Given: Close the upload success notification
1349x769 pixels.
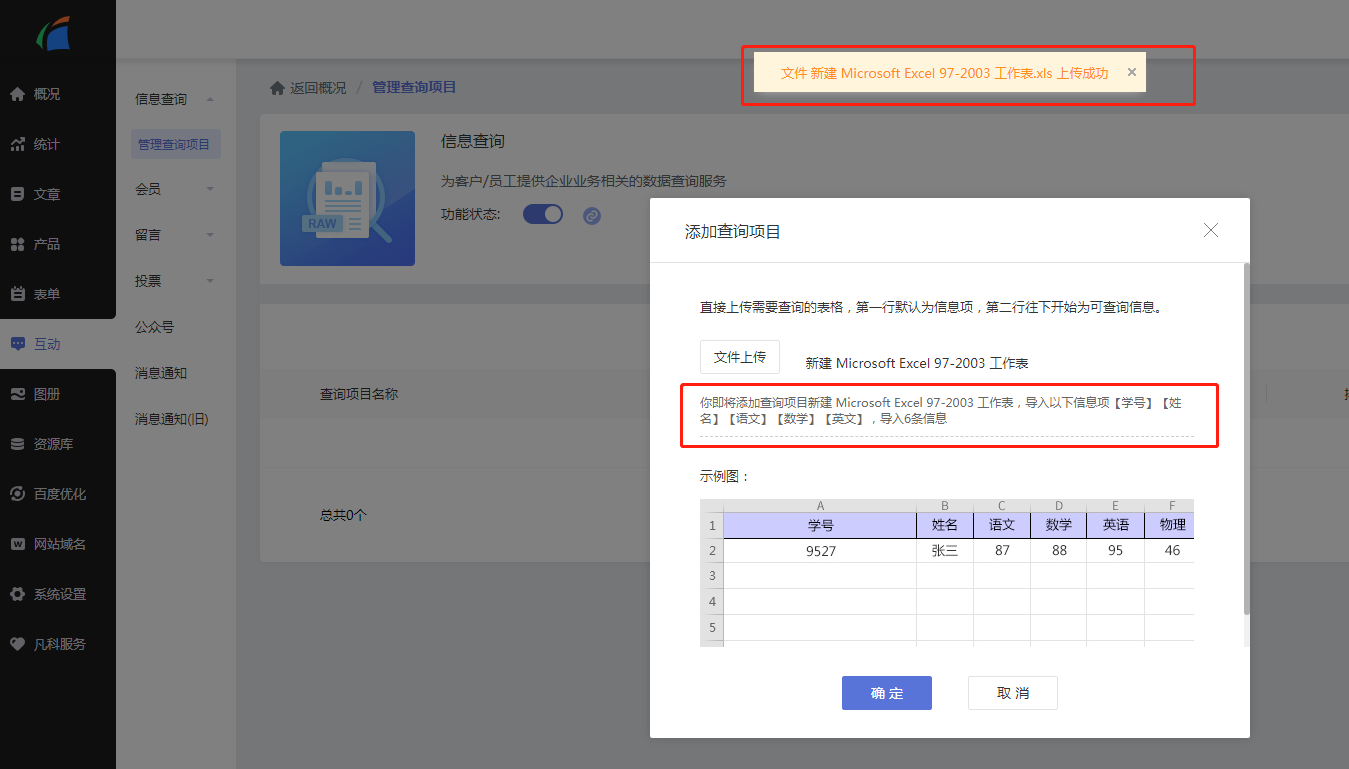Looking at the screenshot, I should click(x=1132, y=72).
